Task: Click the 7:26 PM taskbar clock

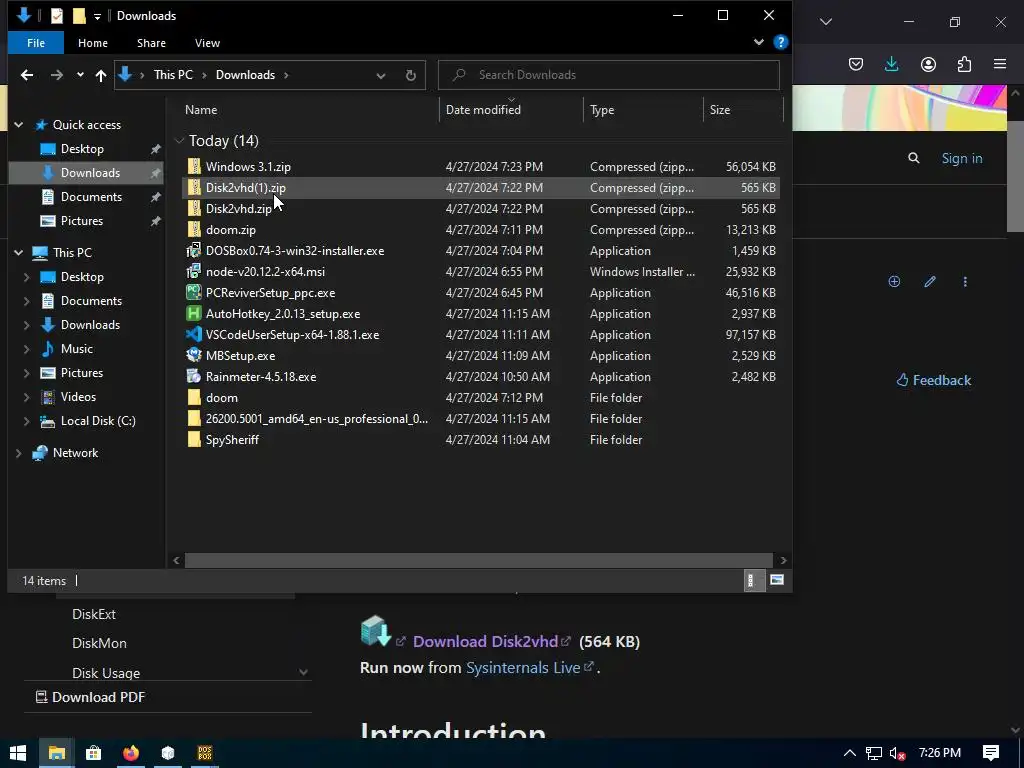Action: (x=939, y=753)
